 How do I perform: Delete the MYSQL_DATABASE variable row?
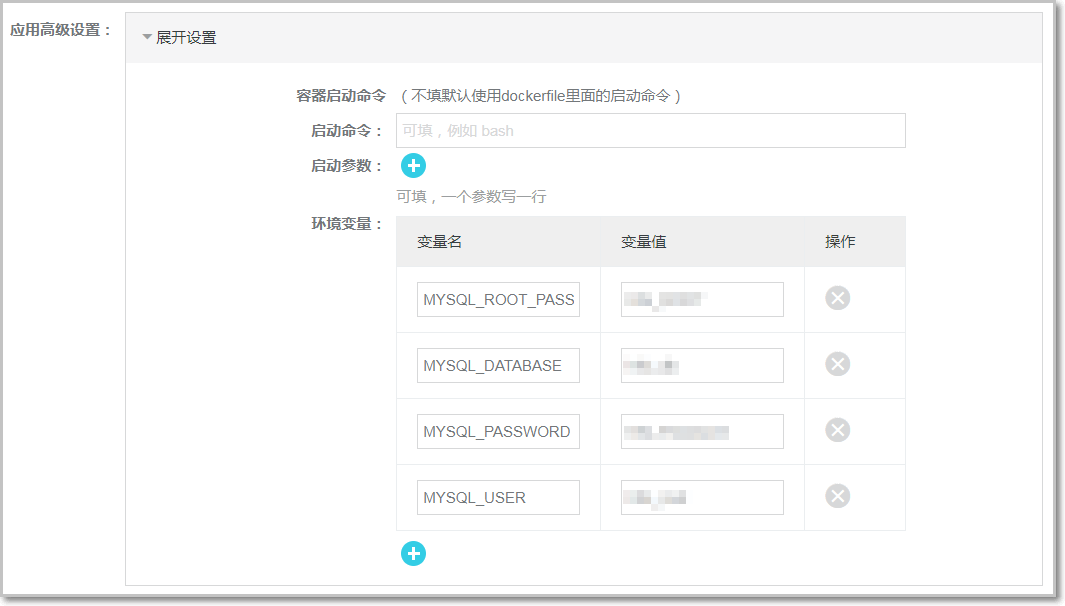pos(837,364)
